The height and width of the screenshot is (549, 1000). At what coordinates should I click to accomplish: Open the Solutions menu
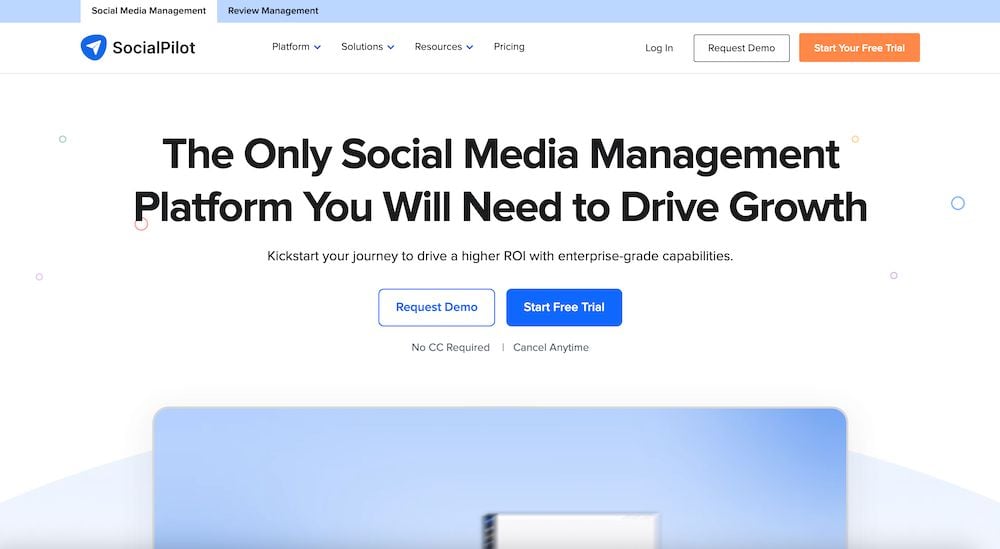coord(362,47)
